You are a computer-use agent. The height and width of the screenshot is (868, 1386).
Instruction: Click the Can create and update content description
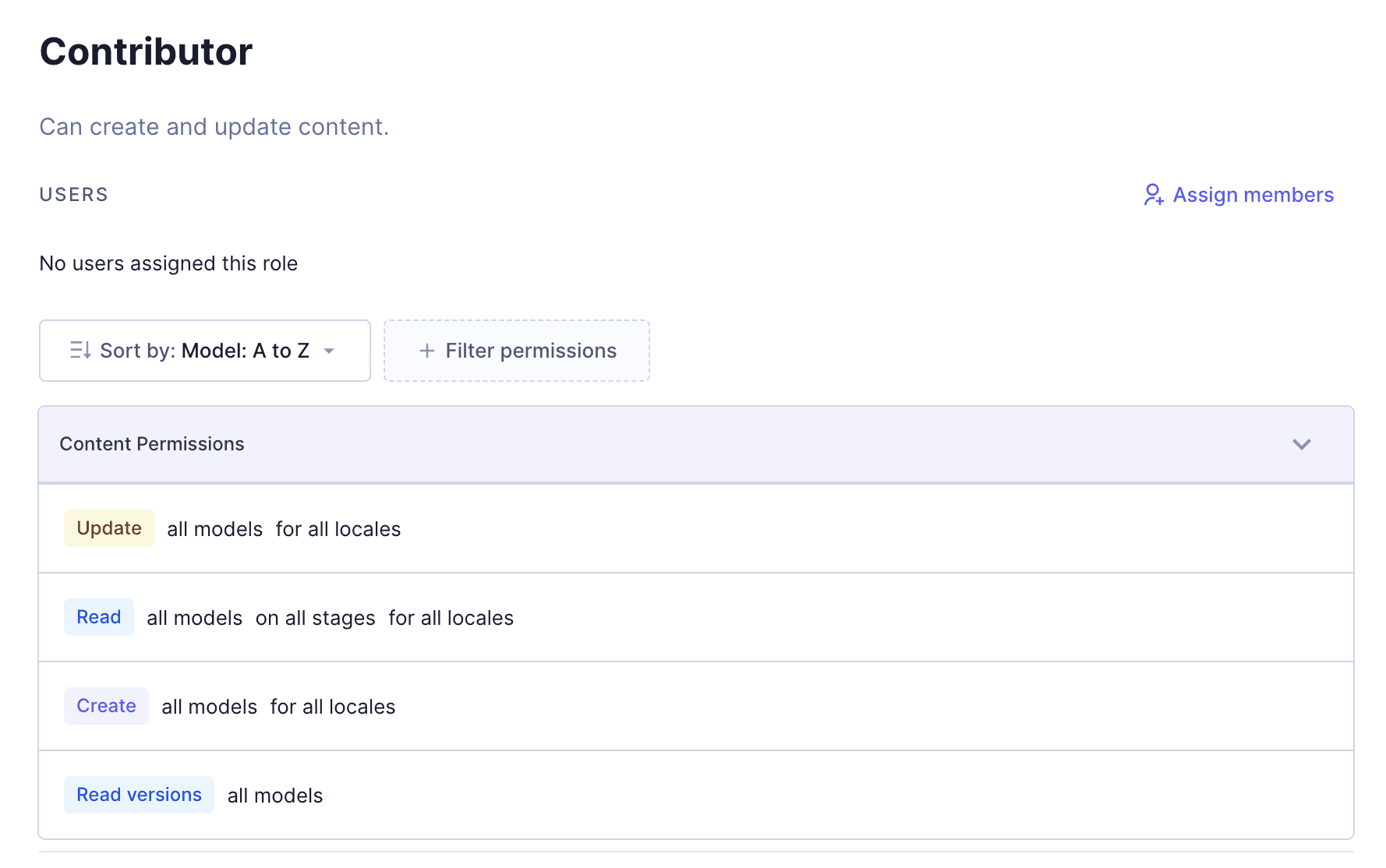click(214, 126)
